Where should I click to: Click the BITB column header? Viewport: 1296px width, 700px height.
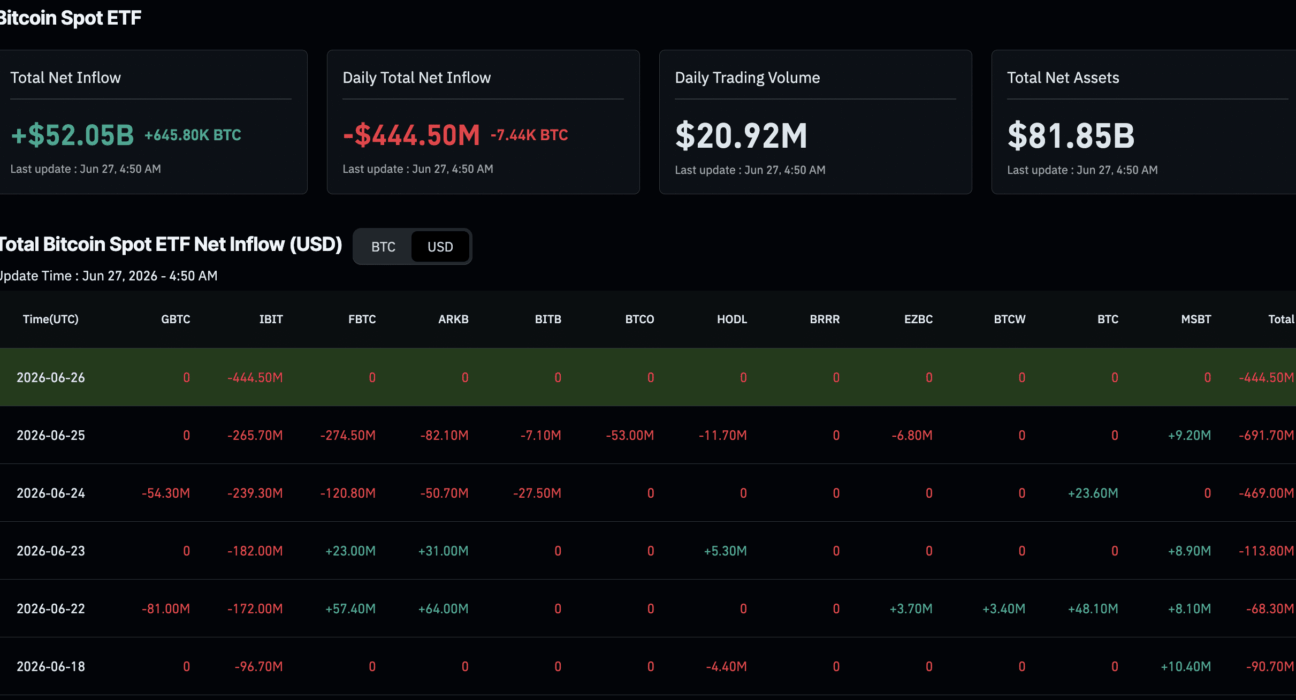[548, 319]
